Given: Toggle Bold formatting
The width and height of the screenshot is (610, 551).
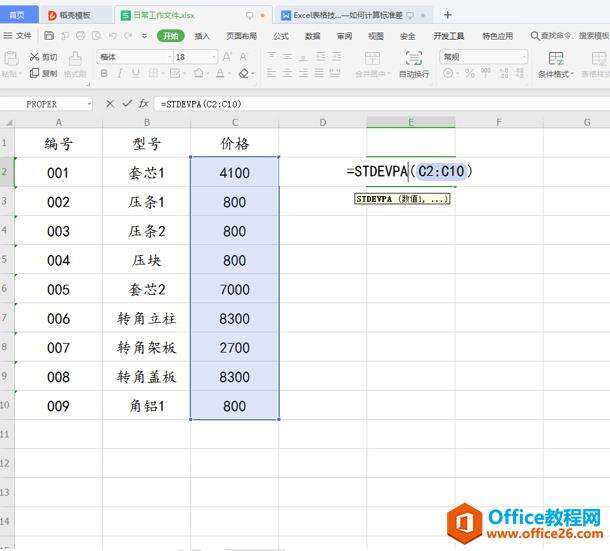Looking at the screenshot, I should point(104,73).
